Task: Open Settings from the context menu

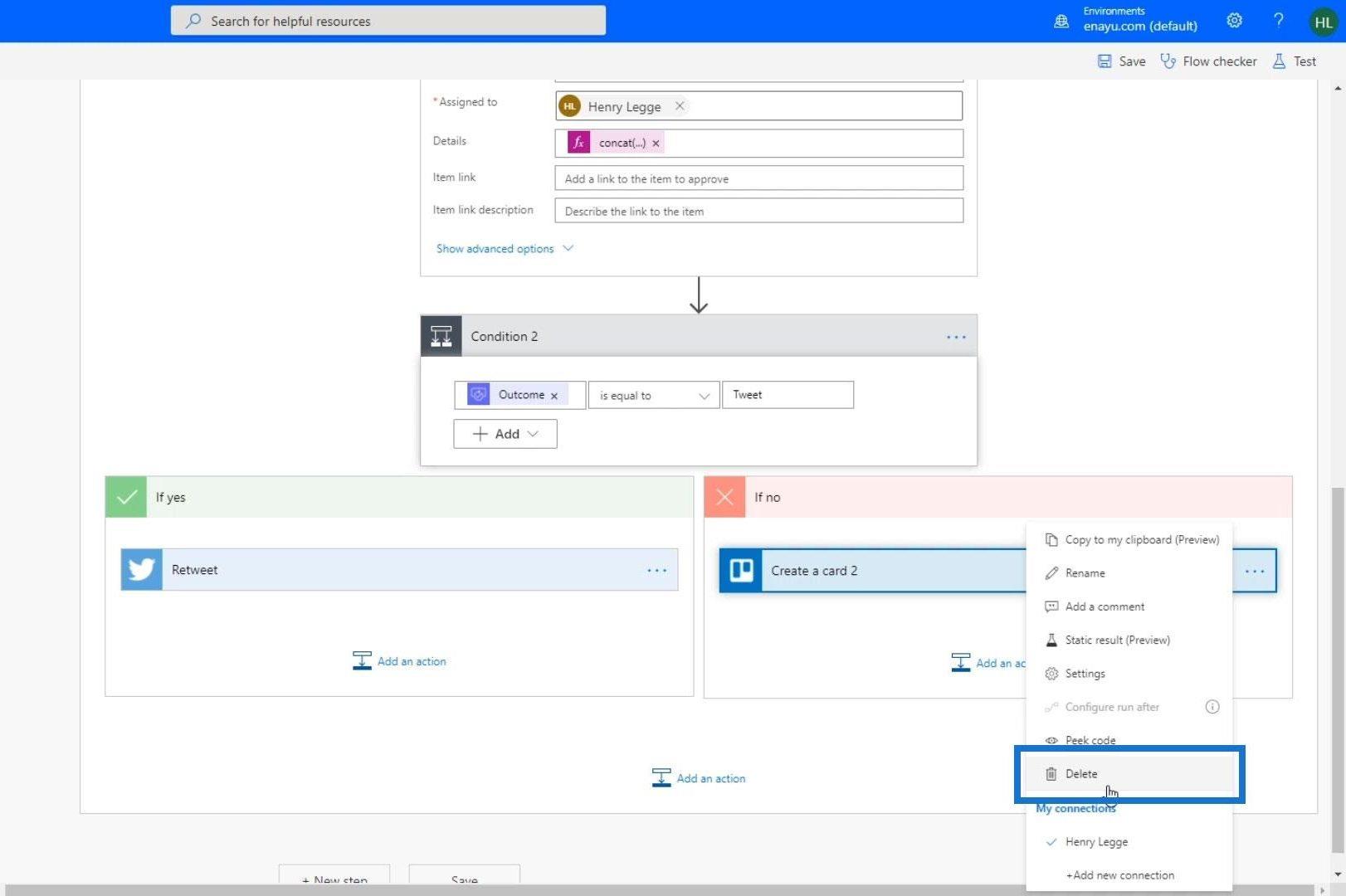Action: [1129, 674]
